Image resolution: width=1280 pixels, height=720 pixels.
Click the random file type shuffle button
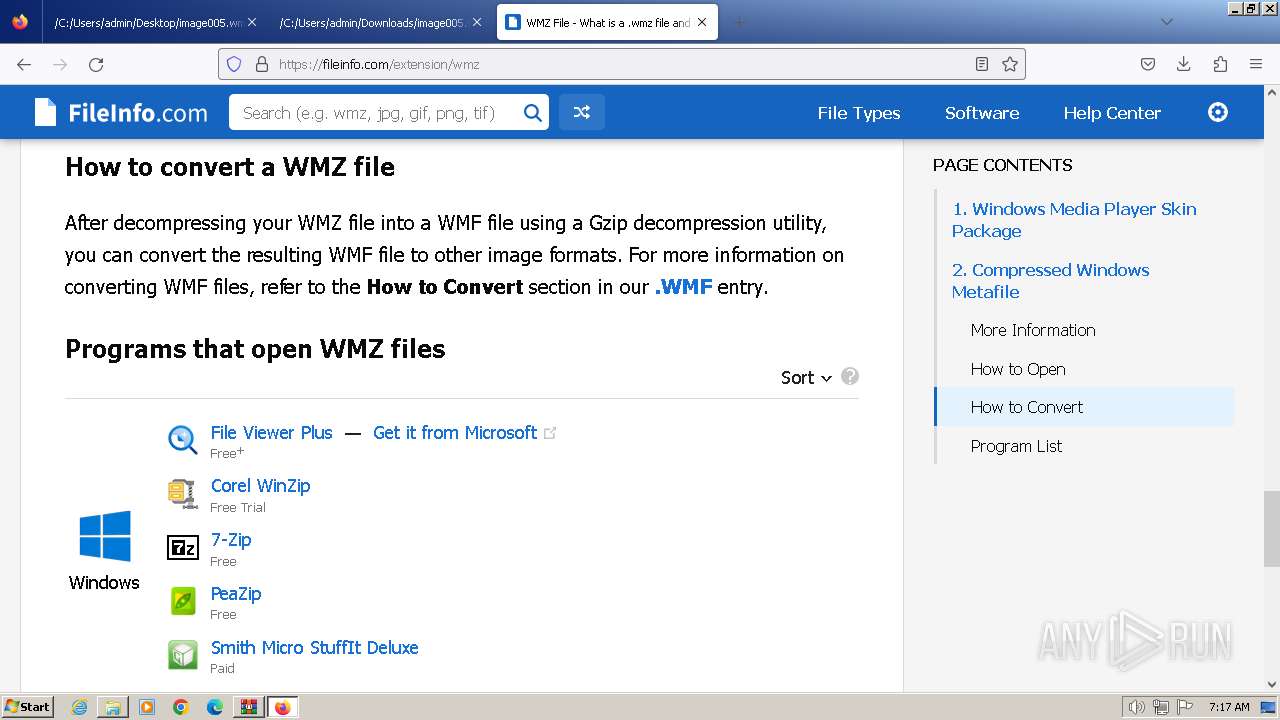click(x=581, y=113)
